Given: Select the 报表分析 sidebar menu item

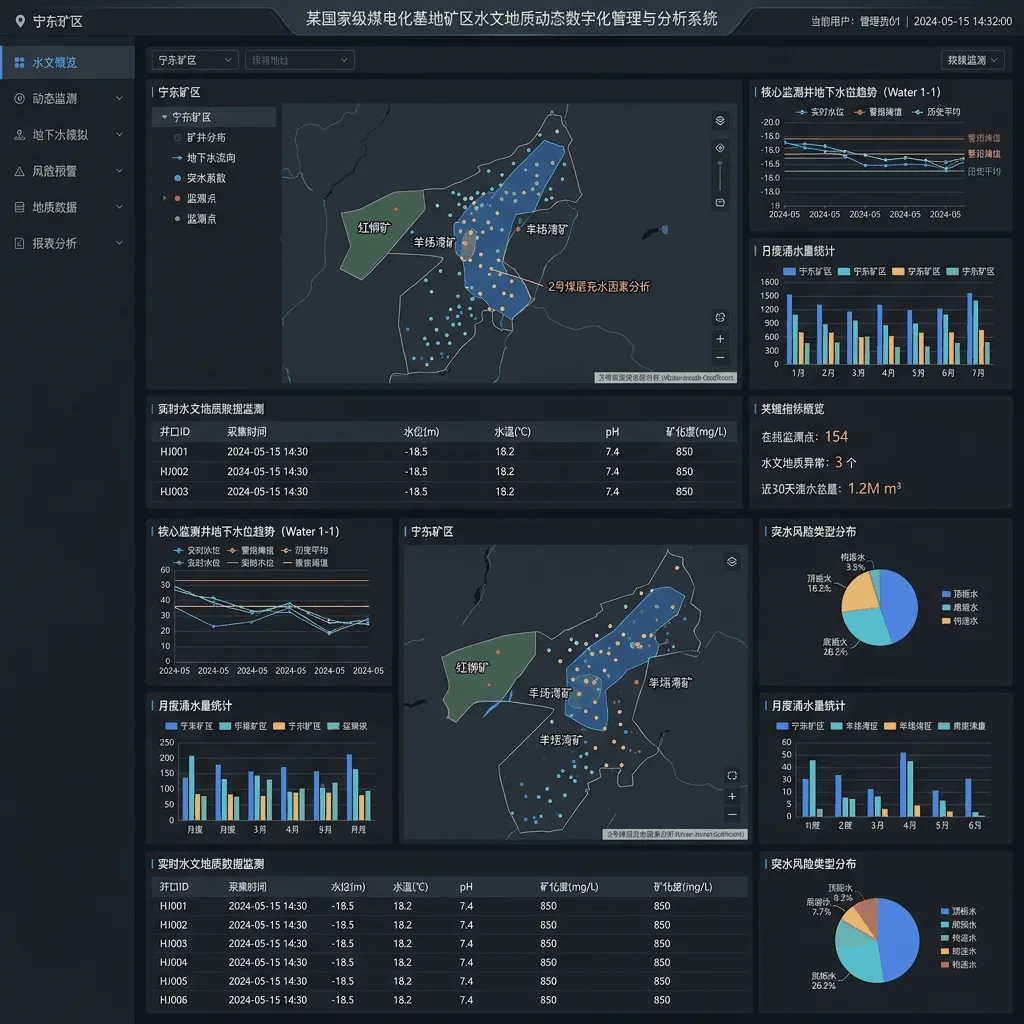Looking at the screenshot, I should (67, 244).
